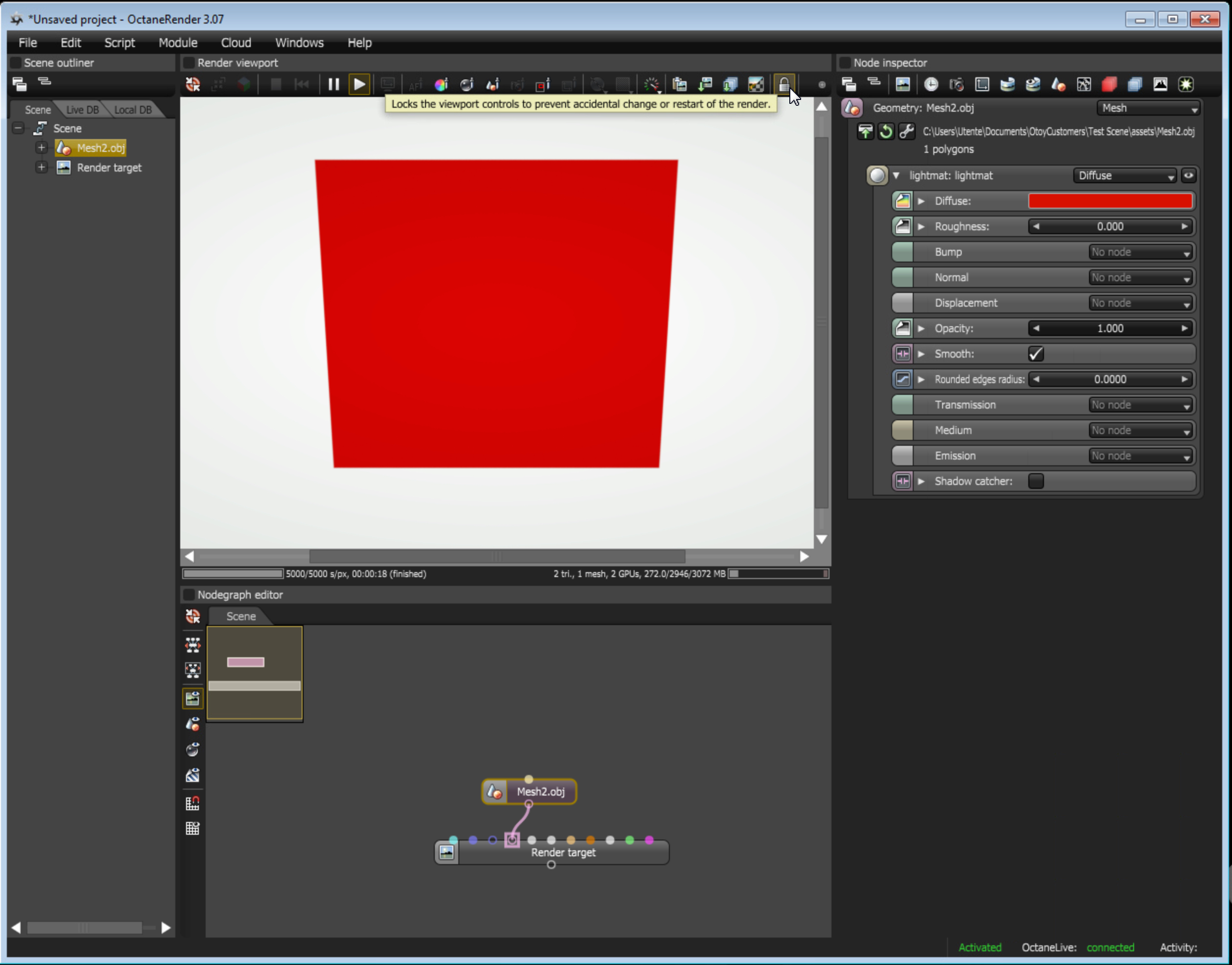Viewport: 1232px width, 965px height.
Task: Click the viewport lock icon
Action: point(783,85)
